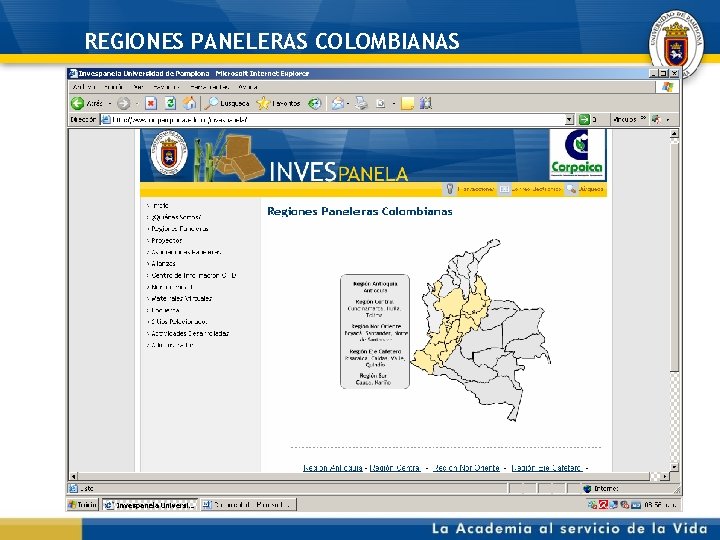Open the Herramientas menu
Viewport: 720px width, 540px height.
click(x=209, y=87)
